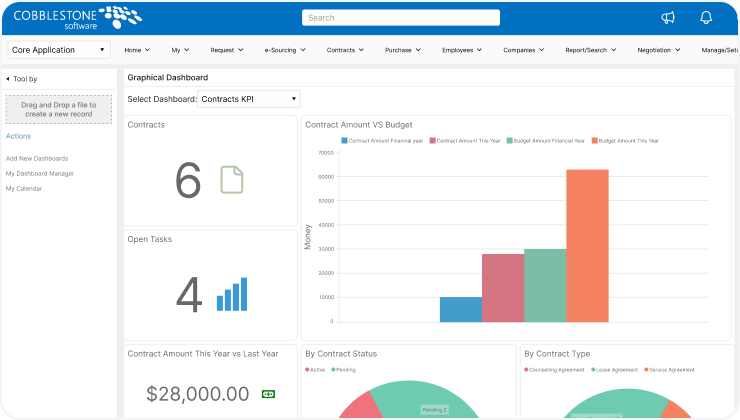
Task: Toggle Budget Amount This Year legend series
Action: [625, 141]
